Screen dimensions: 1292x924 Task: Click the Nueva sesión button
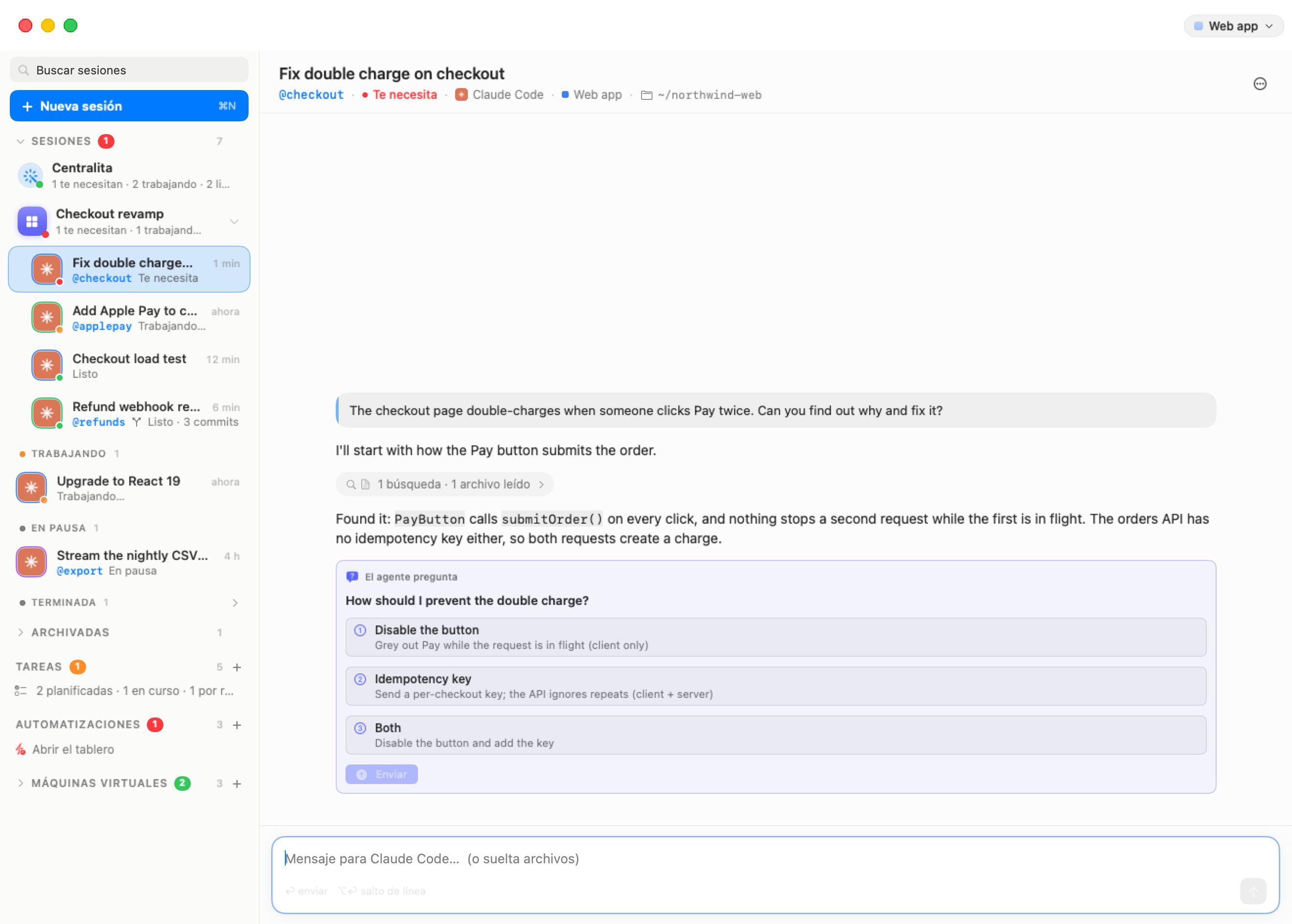129,106
